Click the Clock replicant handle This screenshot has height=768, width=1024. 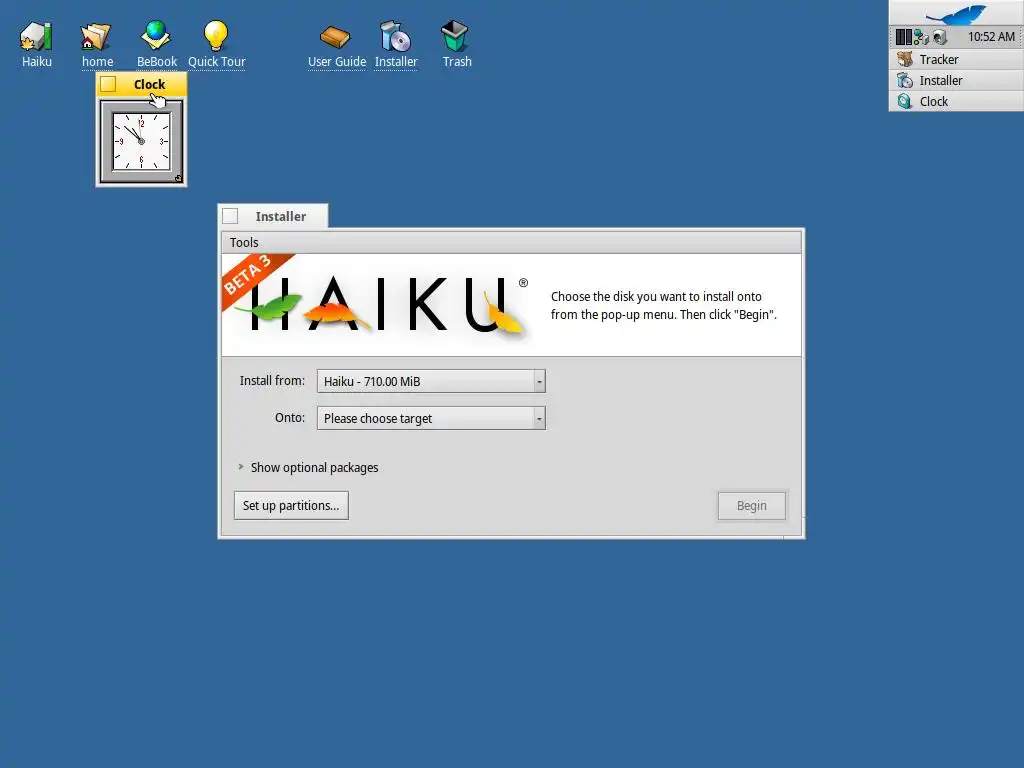point(178,178)
